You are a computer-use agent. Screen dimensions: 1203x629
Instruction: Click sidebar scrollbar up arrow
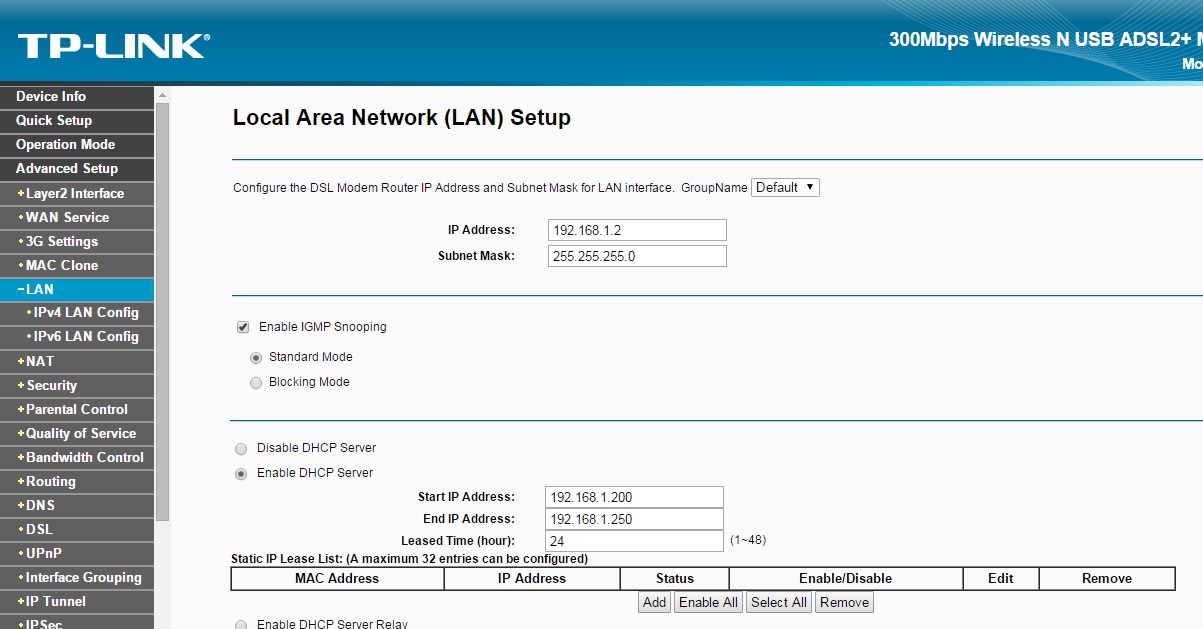click(x=162, y=94)
